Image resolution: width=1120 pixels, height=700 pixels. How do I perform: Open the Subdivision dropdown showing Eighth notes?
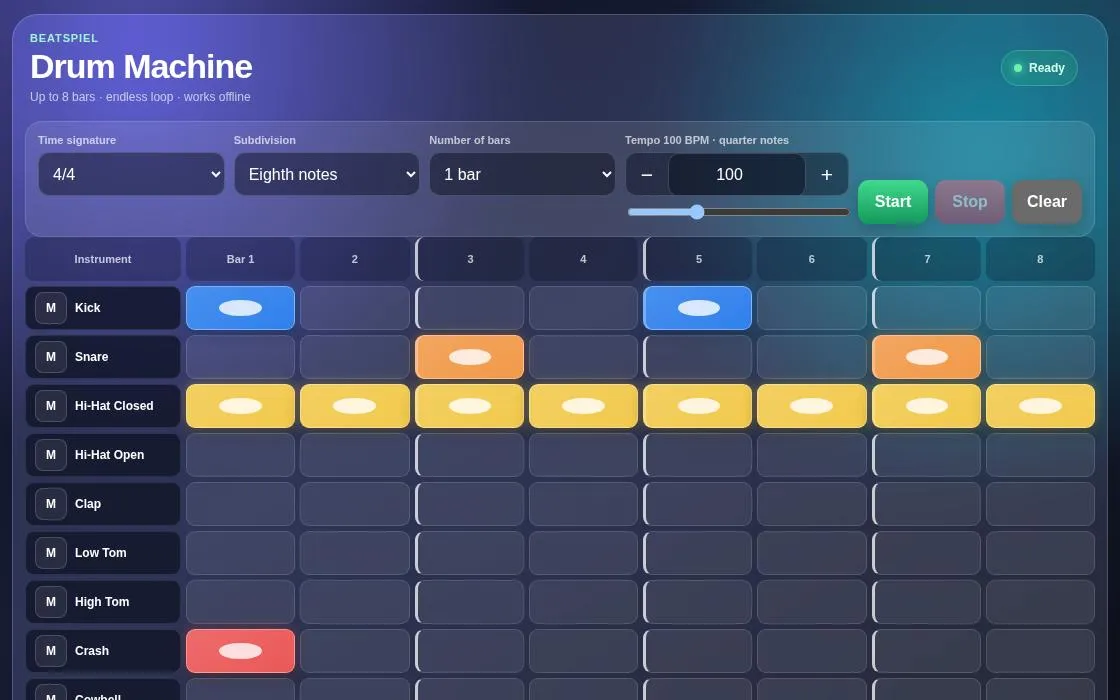tap(326, 174)
